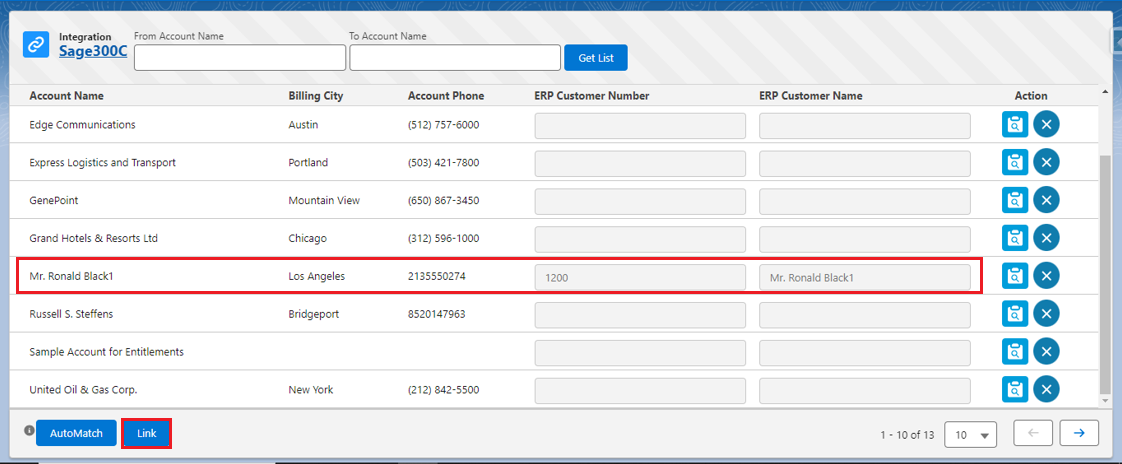
Task: Focus the From Account Name field
Action: [240, 58]
